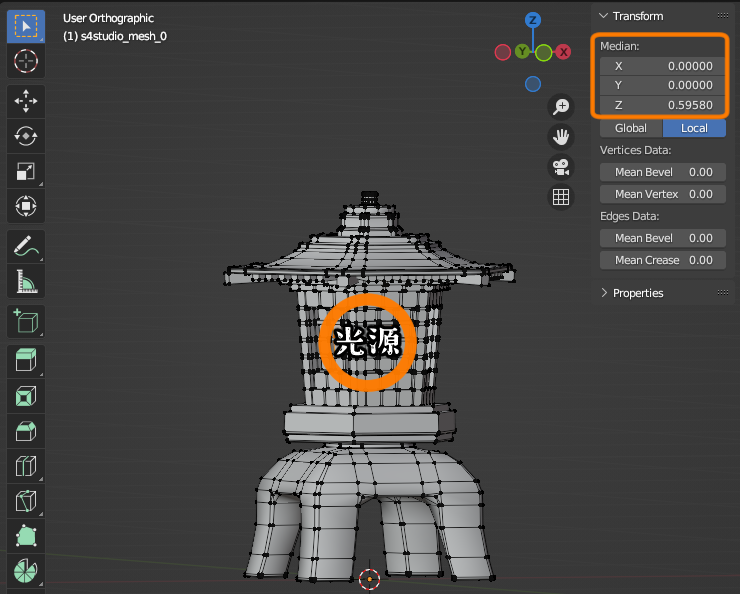The height and width of the screenshot is (594, 740).
Task: Click the 'Median:' label
Action: tap(620, 46)
